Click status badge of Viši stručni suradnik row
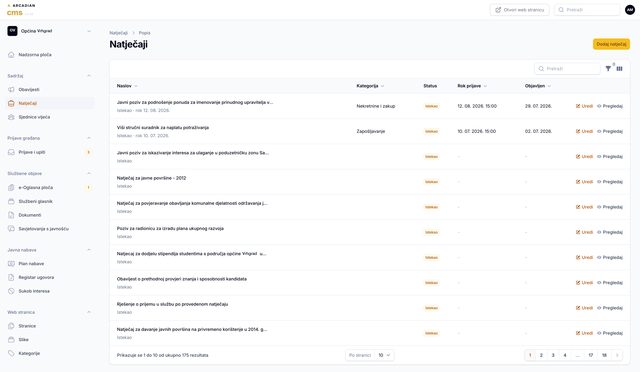This screenshot has height=372, width=640. click(x=431, y=131)
